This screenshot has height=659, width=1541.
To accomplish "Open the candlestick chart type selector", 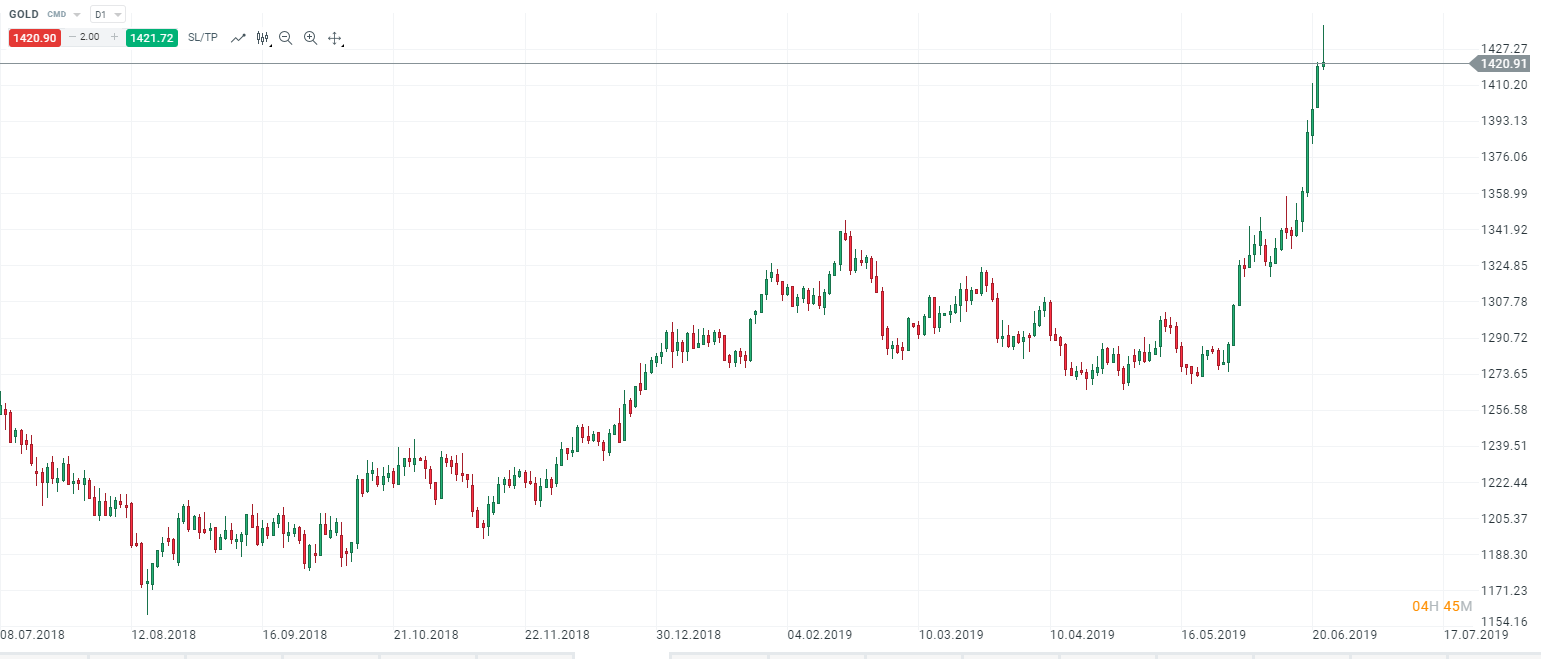I will [263, 38].
